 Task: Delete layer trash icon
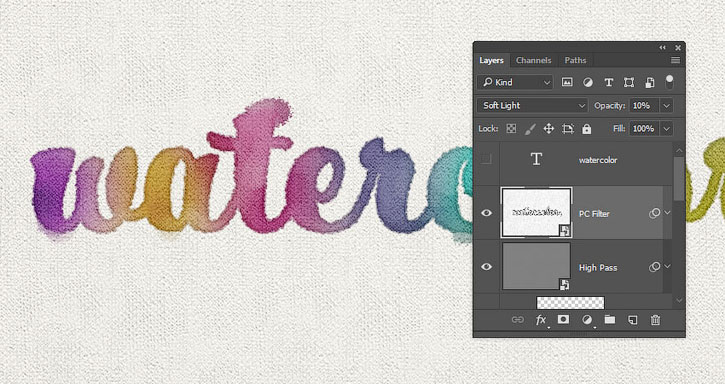[x=655, y=320]
